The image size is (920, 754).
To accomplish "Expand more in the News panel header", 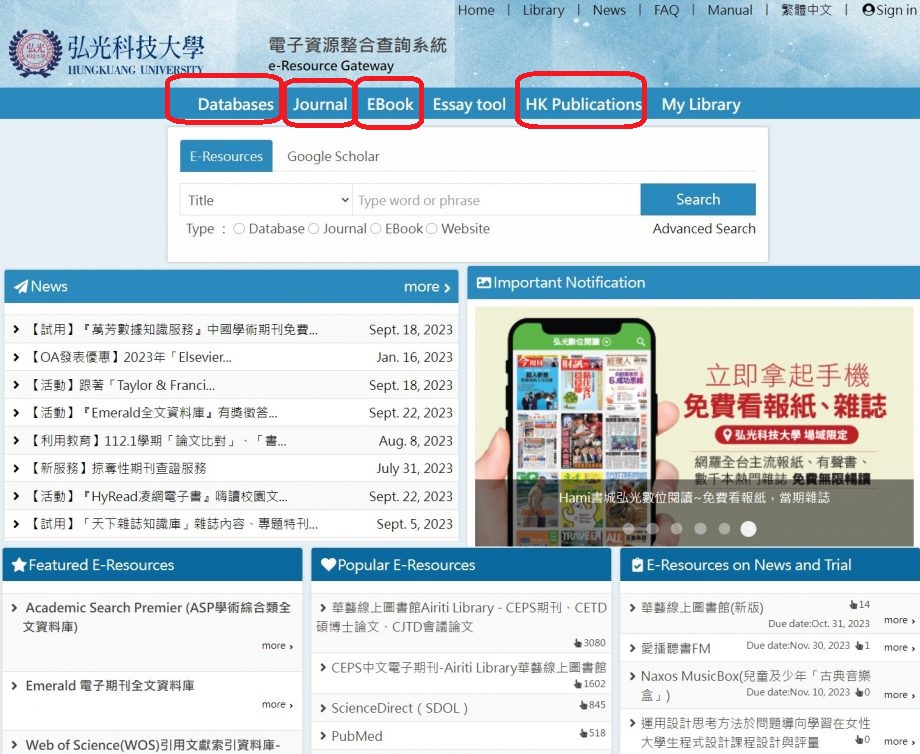I will click(x=427, y=287).
